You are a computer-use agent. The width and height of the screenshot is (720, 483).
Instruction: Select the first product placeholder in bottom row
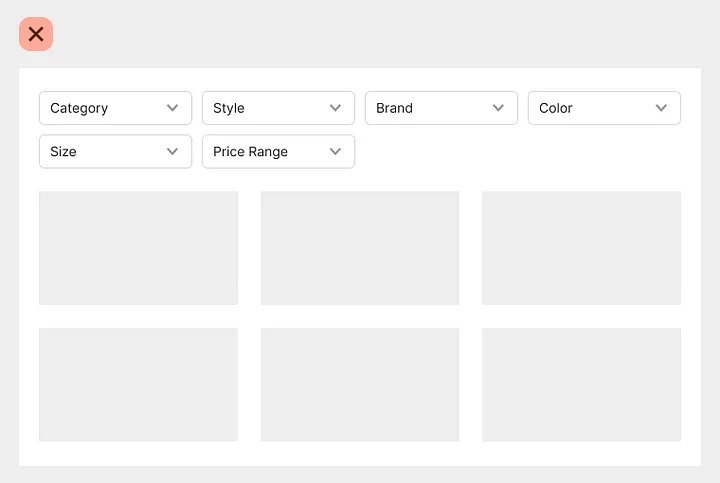pos(138,385)
